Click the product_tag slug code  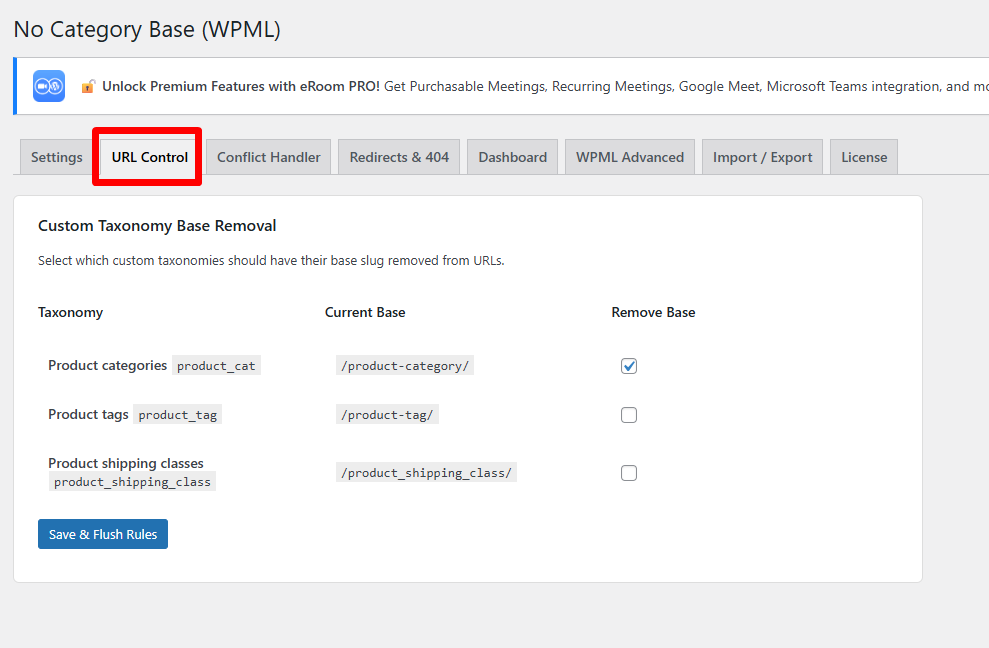point(178,415)
